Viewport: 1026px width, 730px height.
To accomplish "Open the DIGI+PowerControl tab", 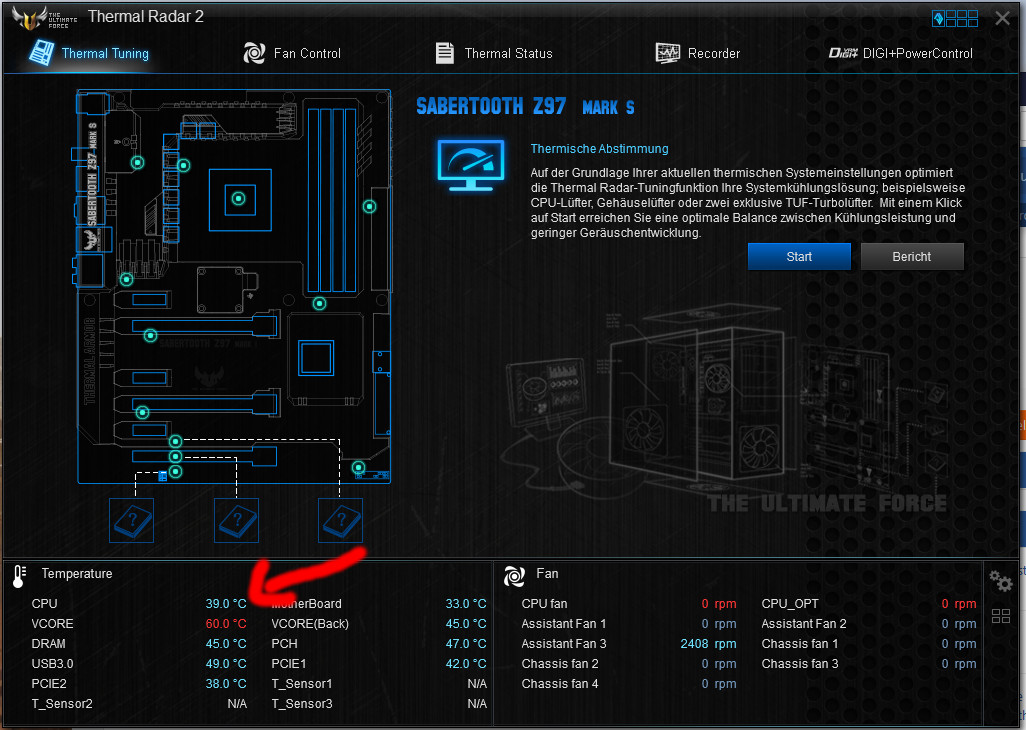I will 901,53.
